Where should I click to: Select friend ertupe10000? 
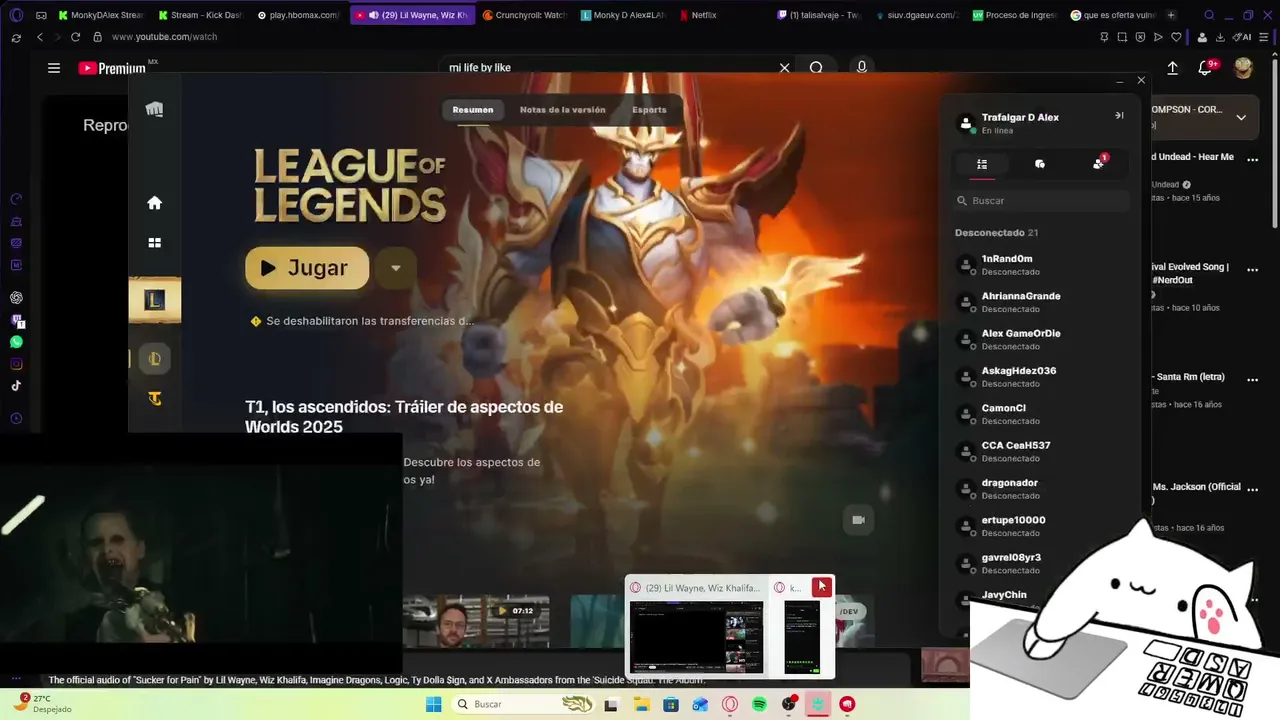coord(1040,526)
